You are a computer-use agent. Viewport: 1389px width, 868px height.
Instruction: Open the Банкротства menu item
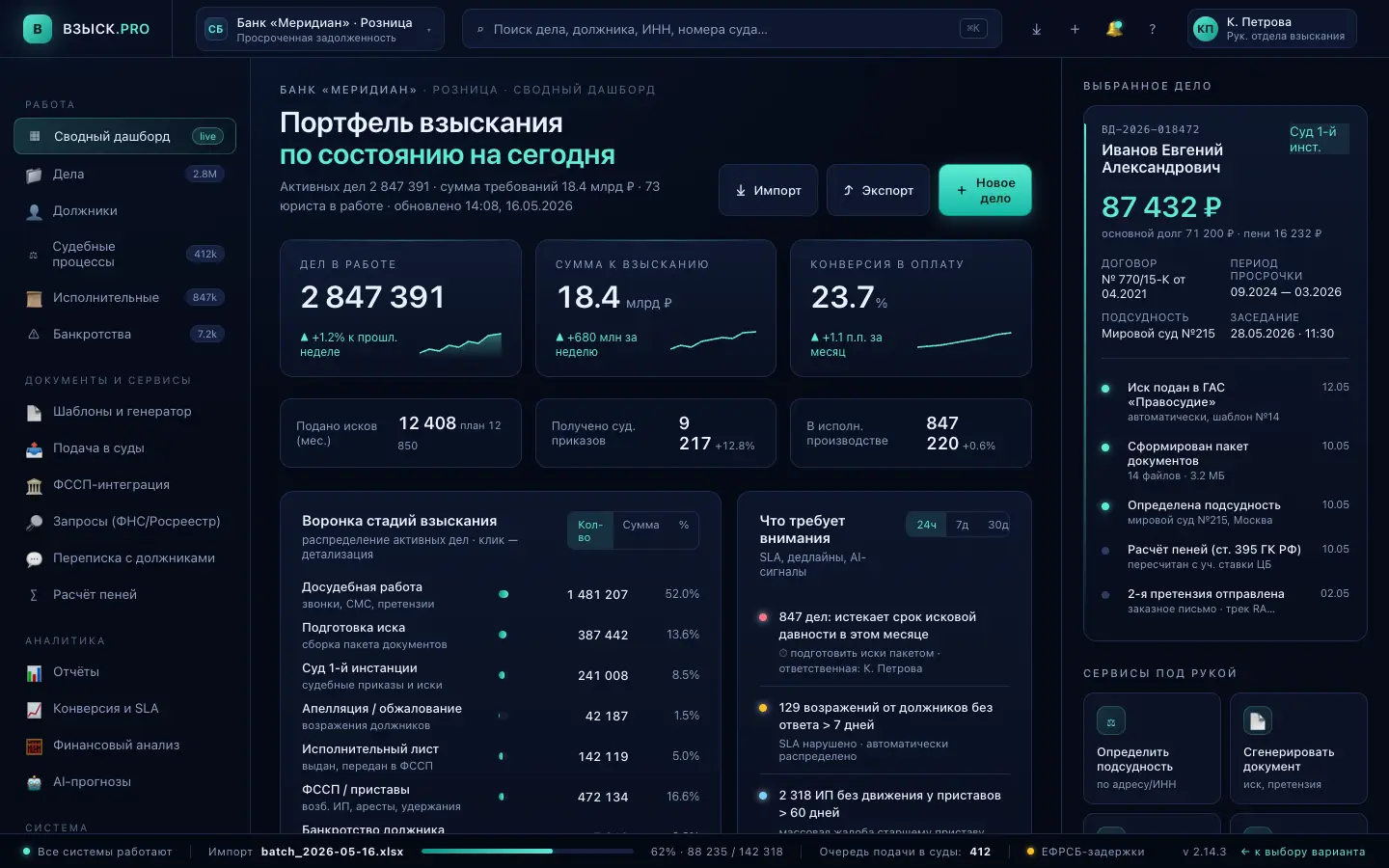click(124, 335)
